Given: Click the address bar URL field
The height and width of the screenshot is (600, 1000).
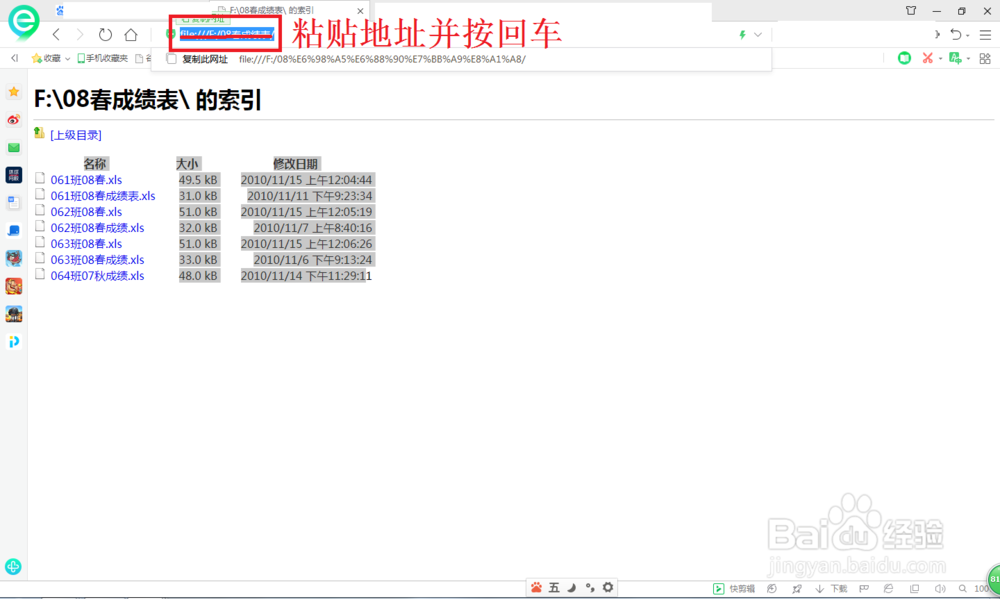Looking at the screenshot, I should click(x=226, y=34).
